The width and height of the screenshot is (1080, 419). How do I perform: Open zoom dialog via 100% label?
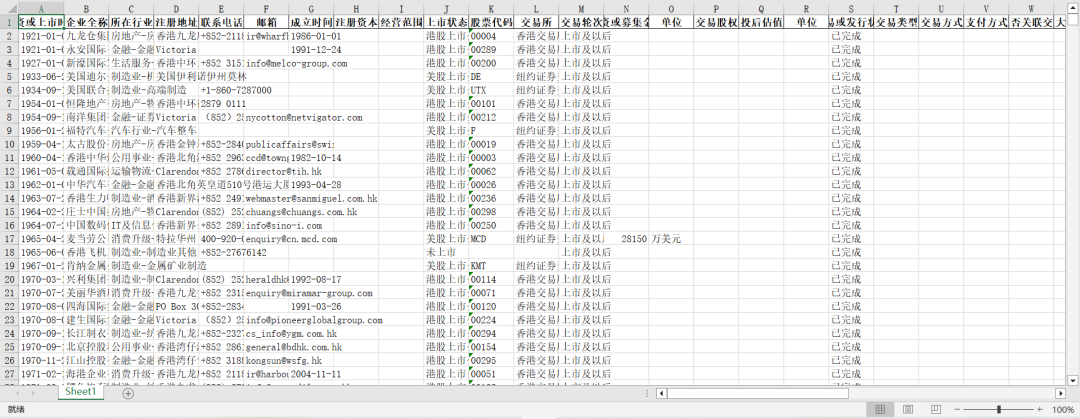click(1063, 409)
